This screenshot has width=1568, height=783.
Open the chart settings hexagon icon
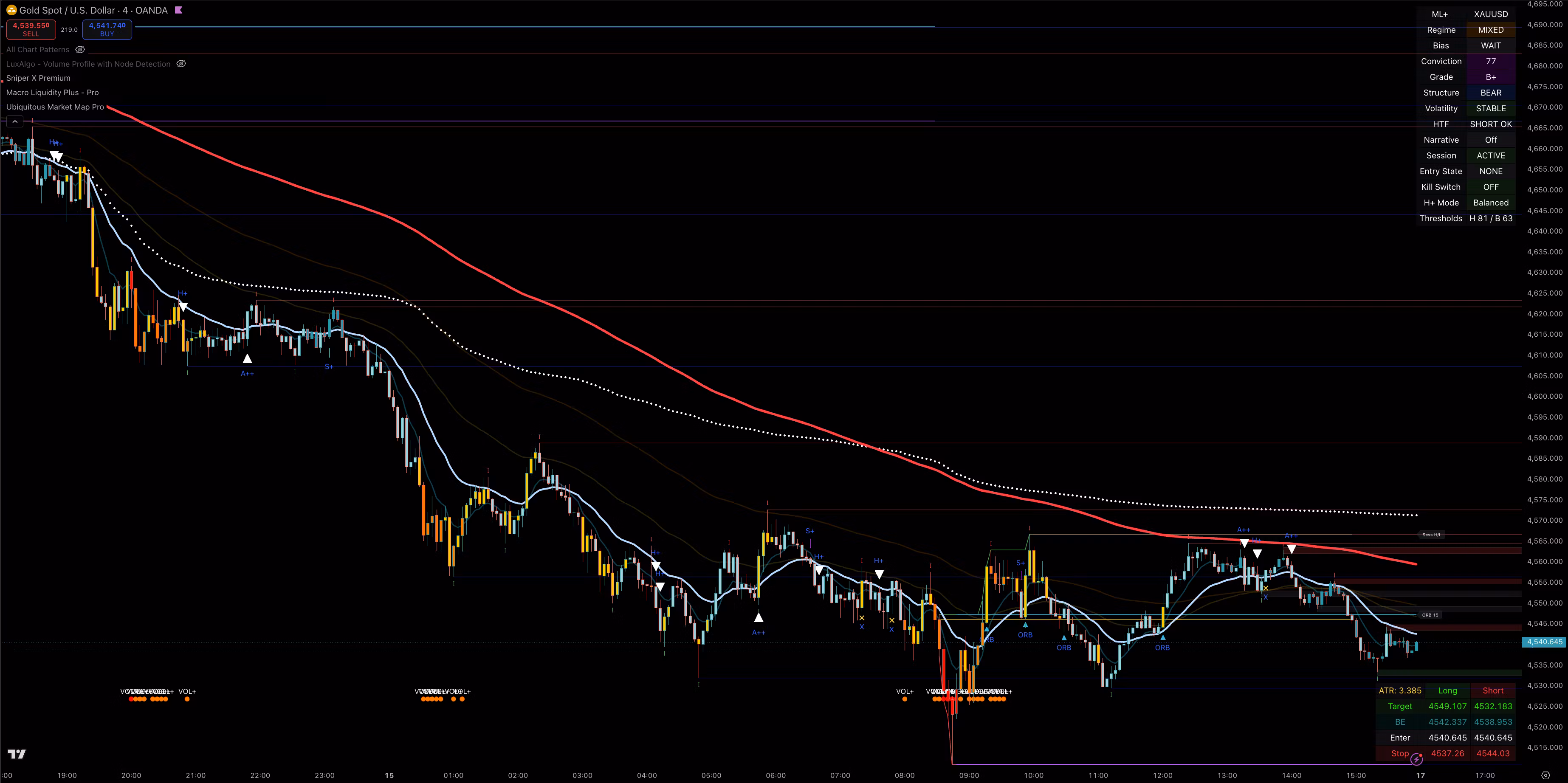[1545, 776]
